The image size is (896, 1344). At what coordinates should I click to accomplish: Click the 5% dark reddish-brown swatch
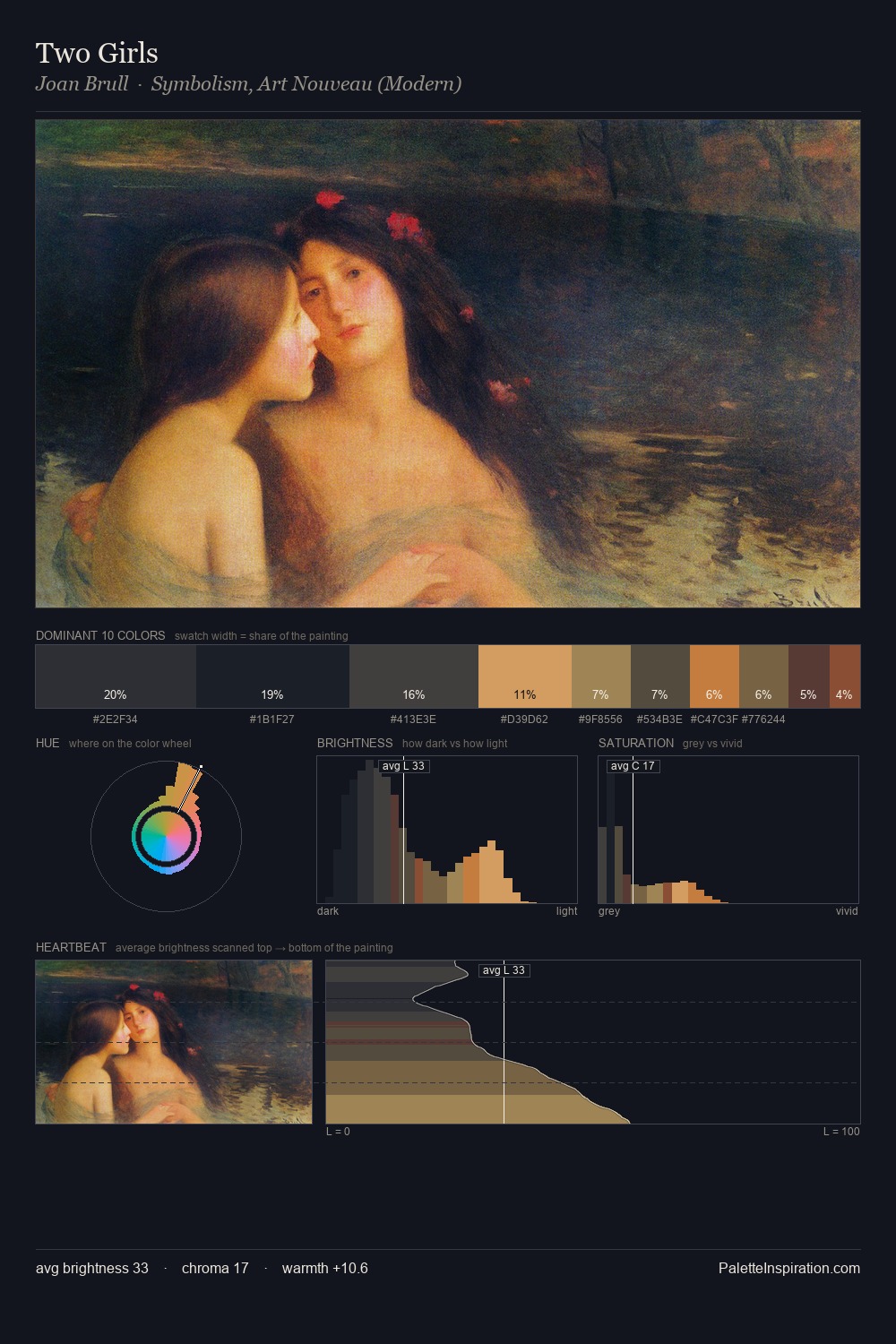pyautogui.click(x=809, y=676)
